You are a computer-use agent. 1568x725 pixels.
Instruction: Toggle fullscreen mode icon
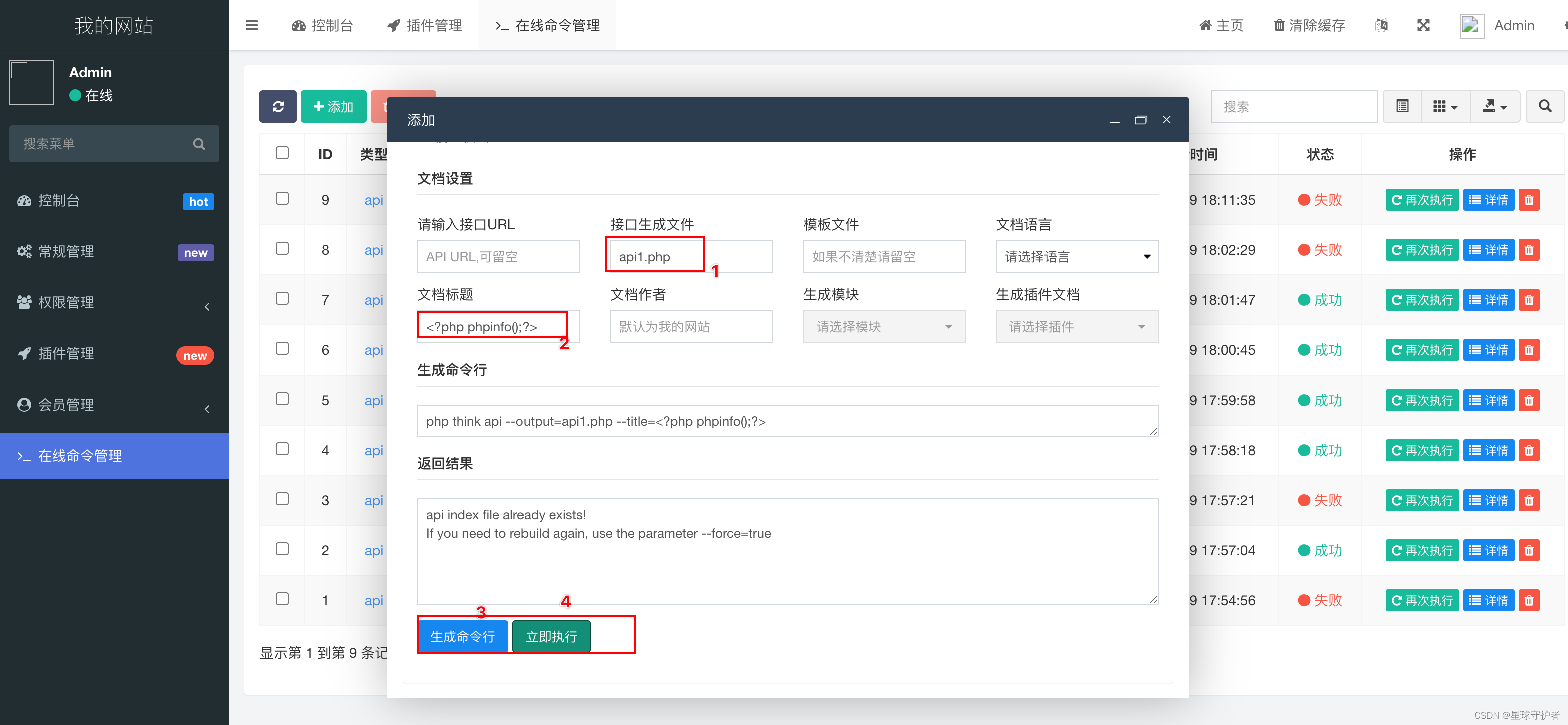pyautogui.click(x=1423, y=25)
